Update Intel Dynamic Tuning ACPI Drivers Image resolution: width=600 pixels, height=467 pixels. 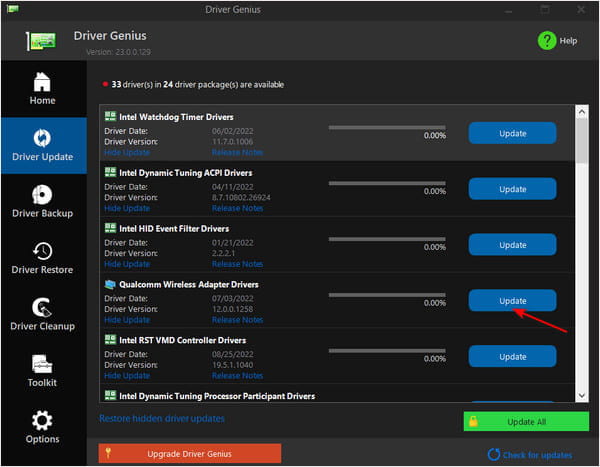(512, 189)
